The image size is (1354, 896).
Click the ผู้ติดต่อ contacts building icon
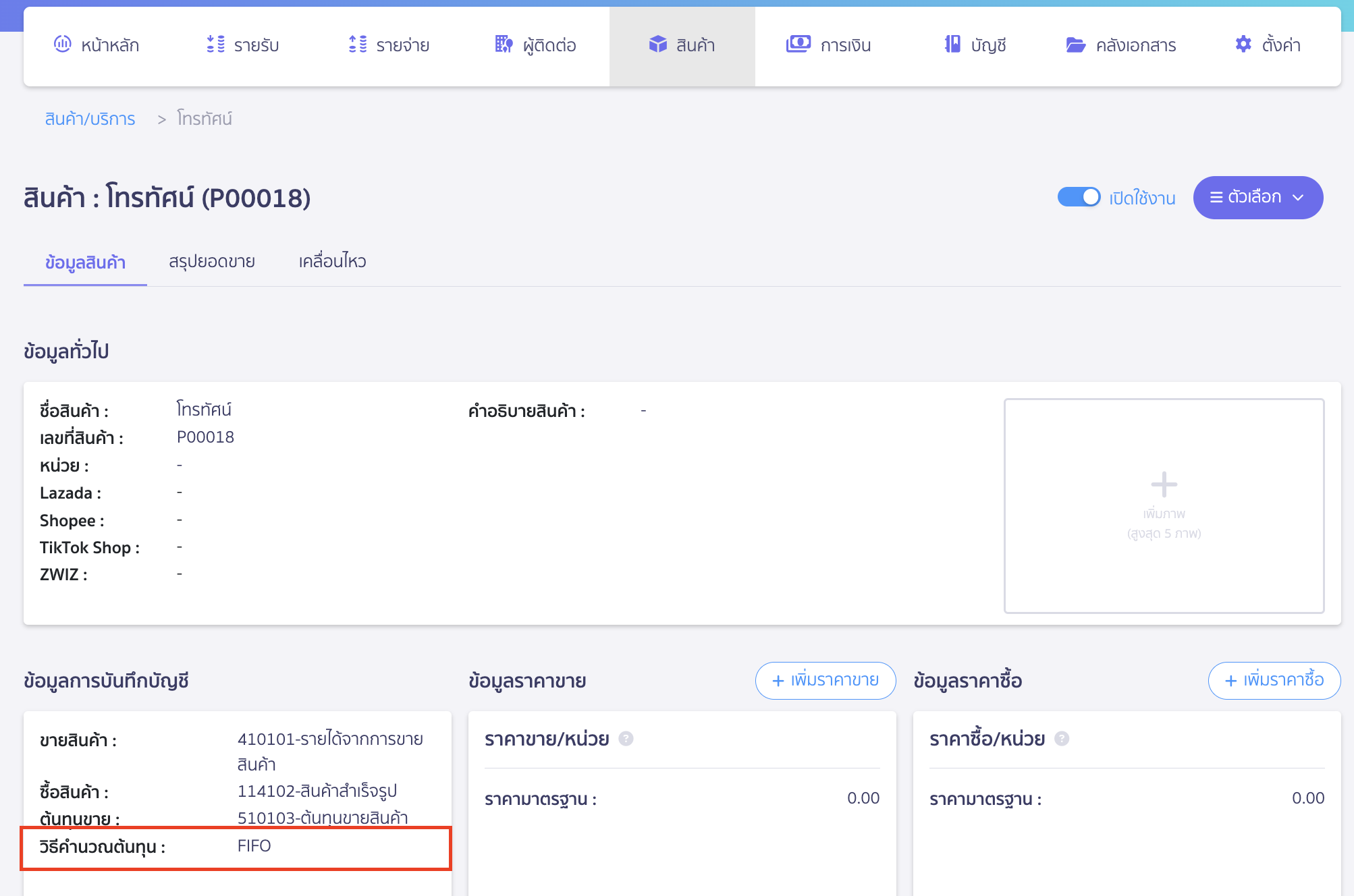click(x=504, y=45)
